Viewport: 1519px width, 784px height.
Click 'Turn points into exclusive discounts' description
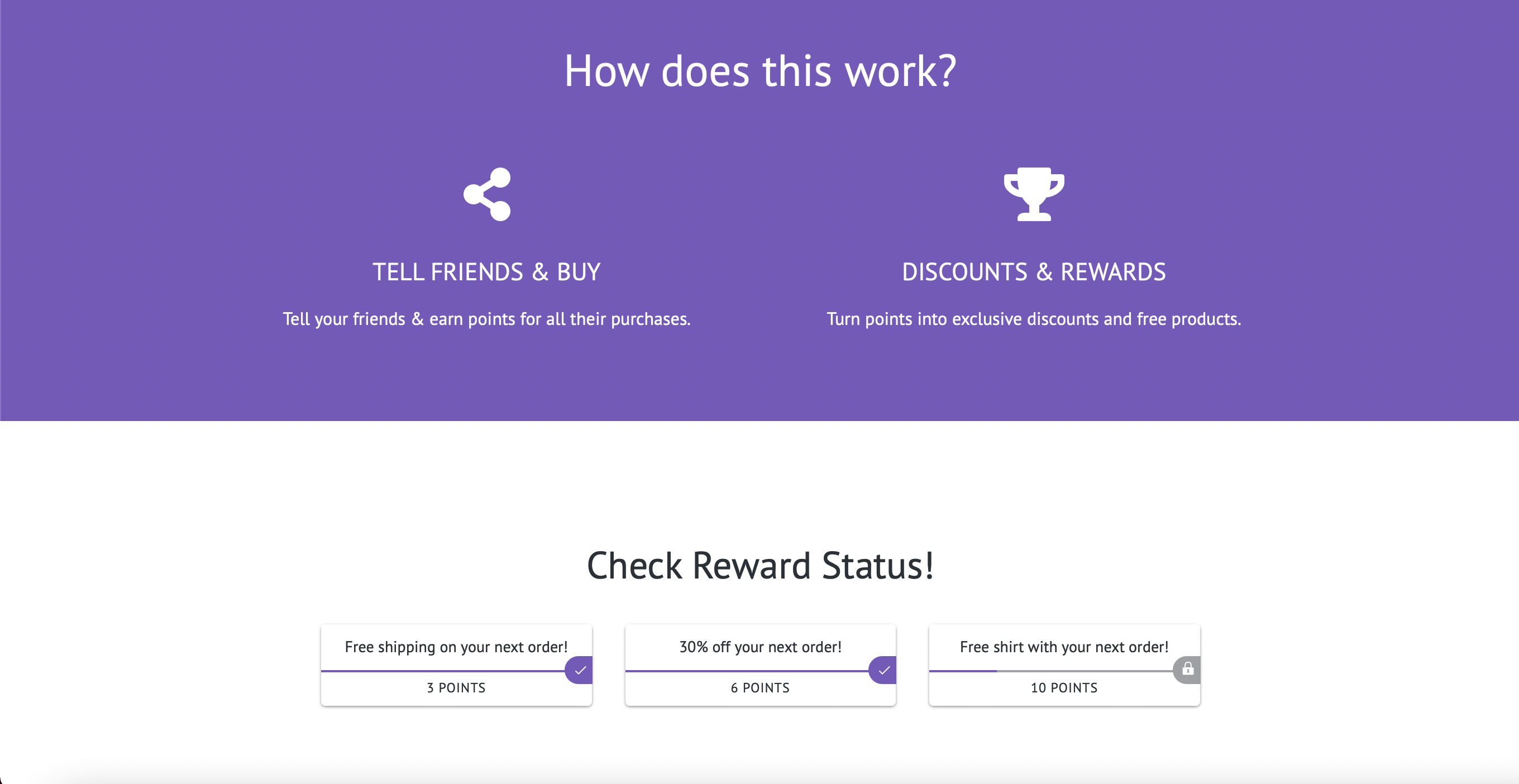[x=1034, y=319]
